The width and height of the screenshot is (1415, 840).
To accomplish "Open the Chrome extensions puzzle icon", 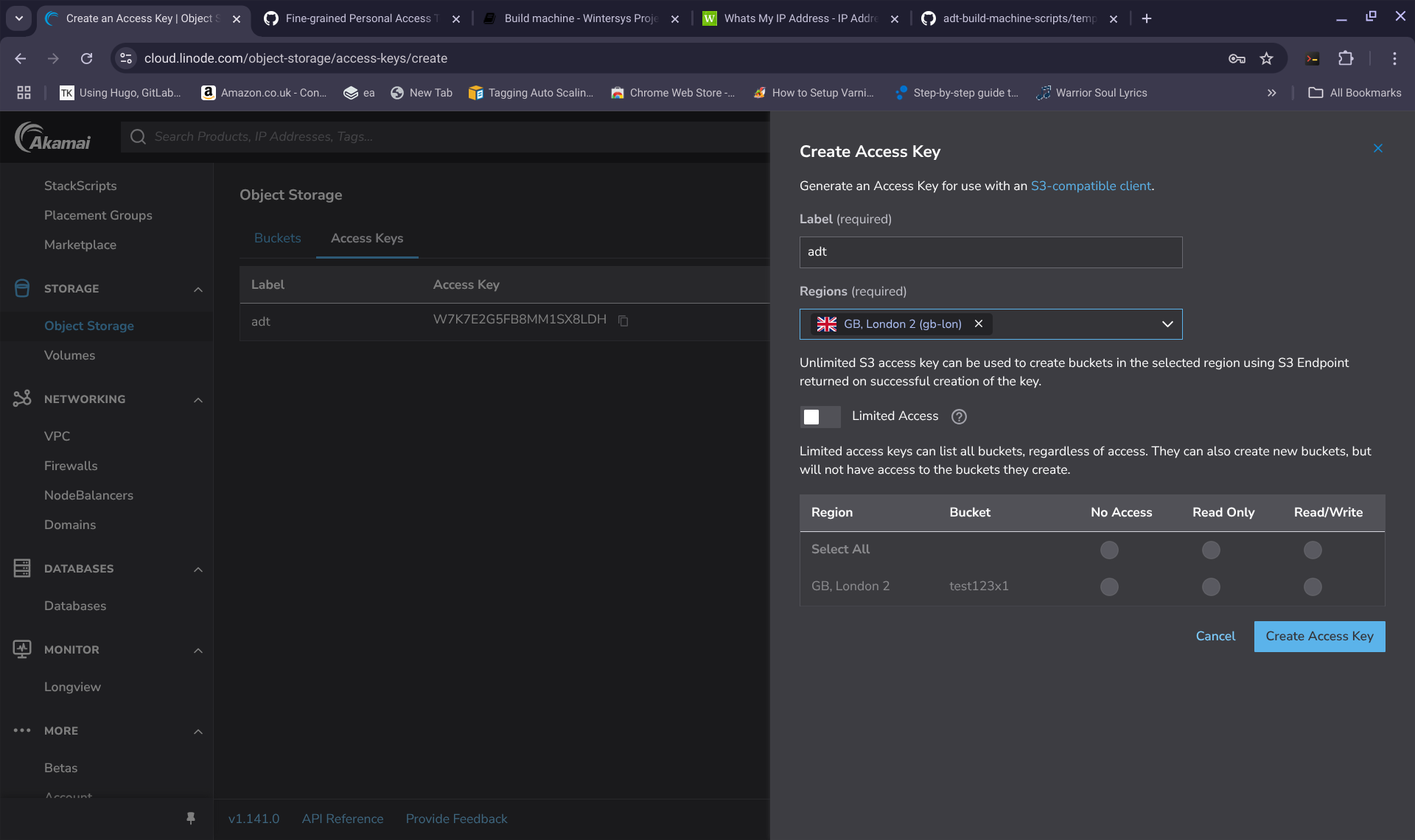I will click(x=1346, y=58).
